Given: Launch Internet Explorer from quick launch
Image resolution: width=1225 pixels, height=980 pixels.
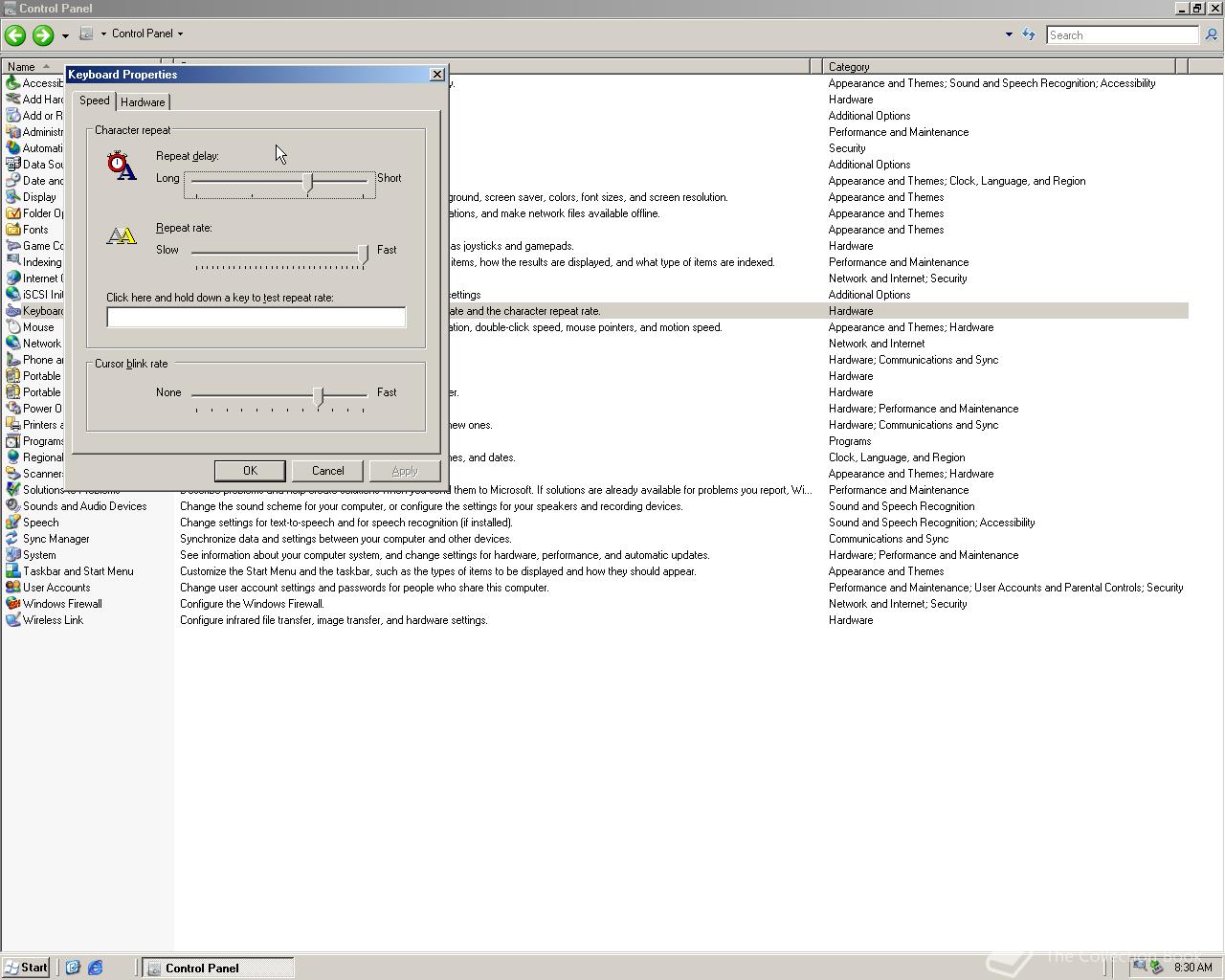Looking at the screenshot, I should coord(95,968).
